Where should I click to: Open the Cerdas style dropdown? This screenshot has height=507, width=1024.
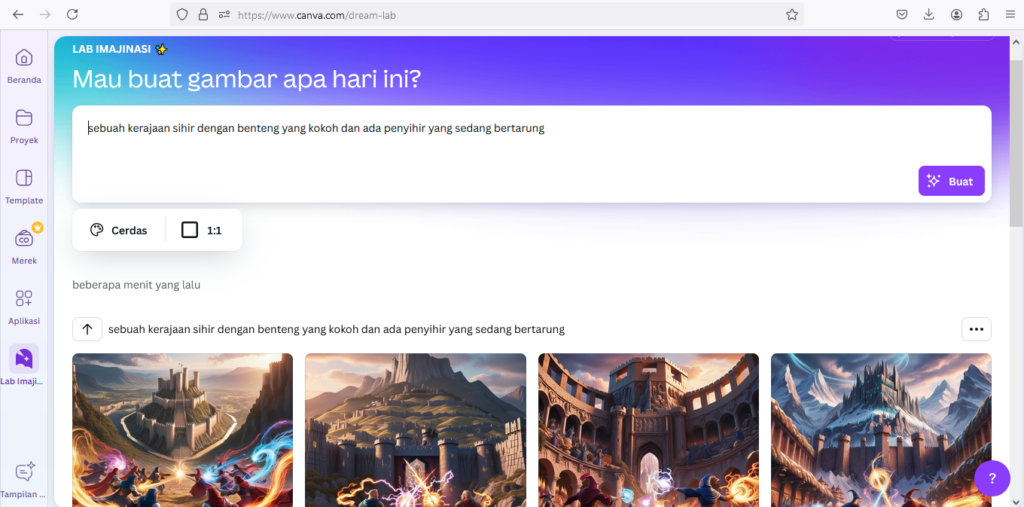click(x=118, y=230)
